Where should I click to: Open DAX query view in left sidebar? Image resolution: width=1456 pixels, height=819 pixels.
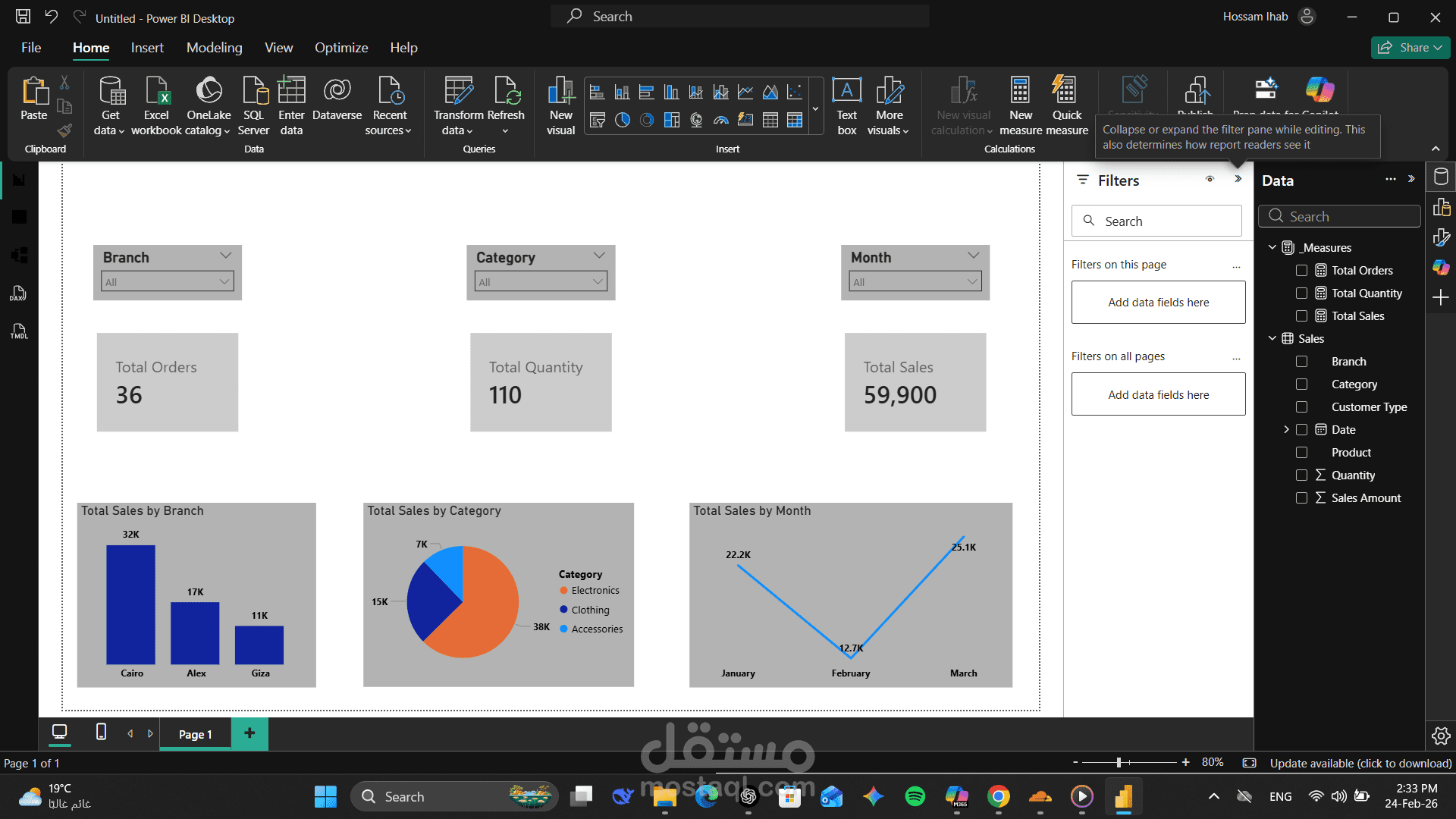18,294
